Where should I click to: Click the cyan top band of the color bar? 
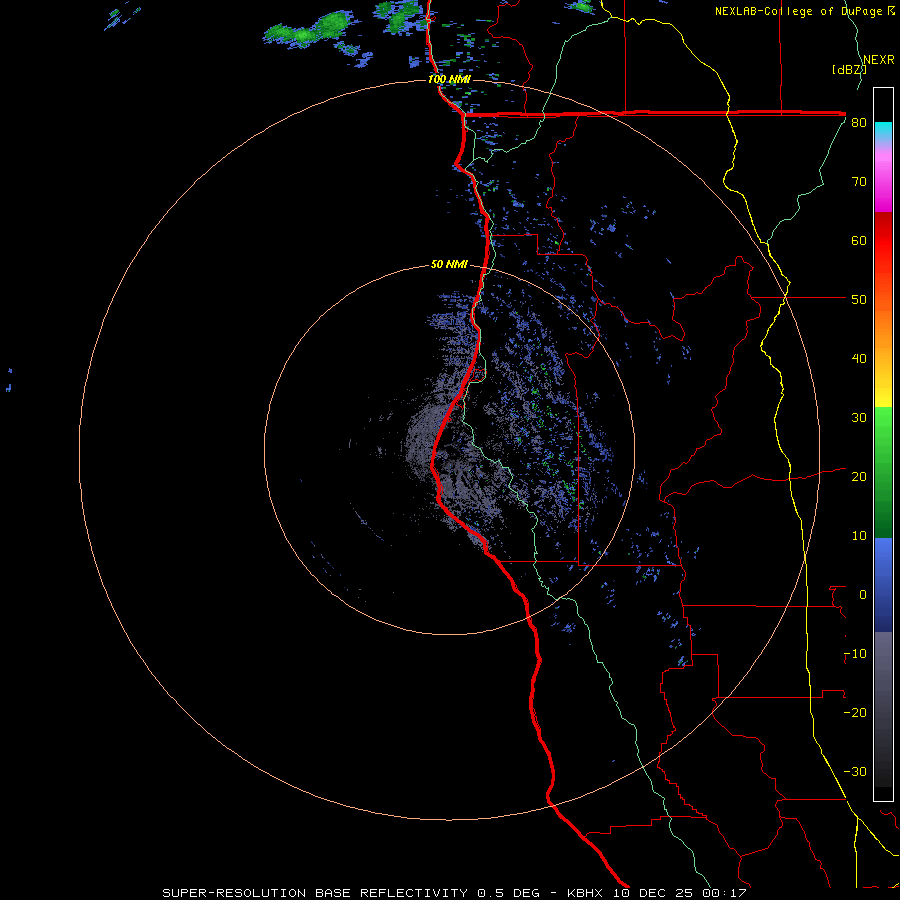click(883, 131)
